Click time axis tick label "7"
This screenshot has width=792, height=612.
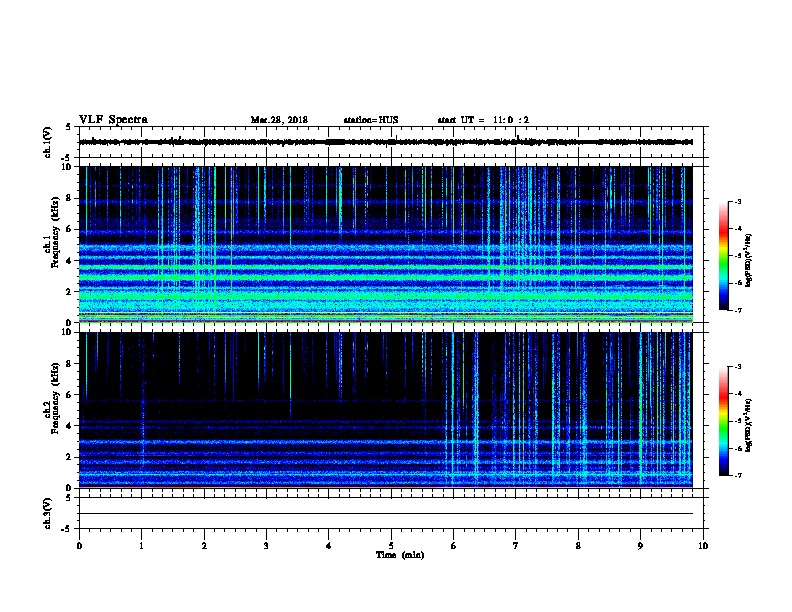516,545
